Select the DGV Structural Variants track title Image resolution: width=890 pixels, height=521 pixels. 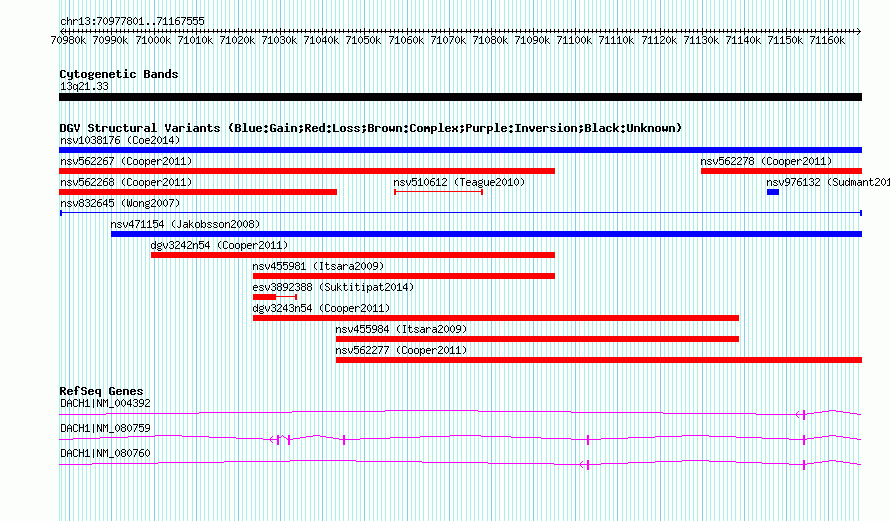pos(370,128)
